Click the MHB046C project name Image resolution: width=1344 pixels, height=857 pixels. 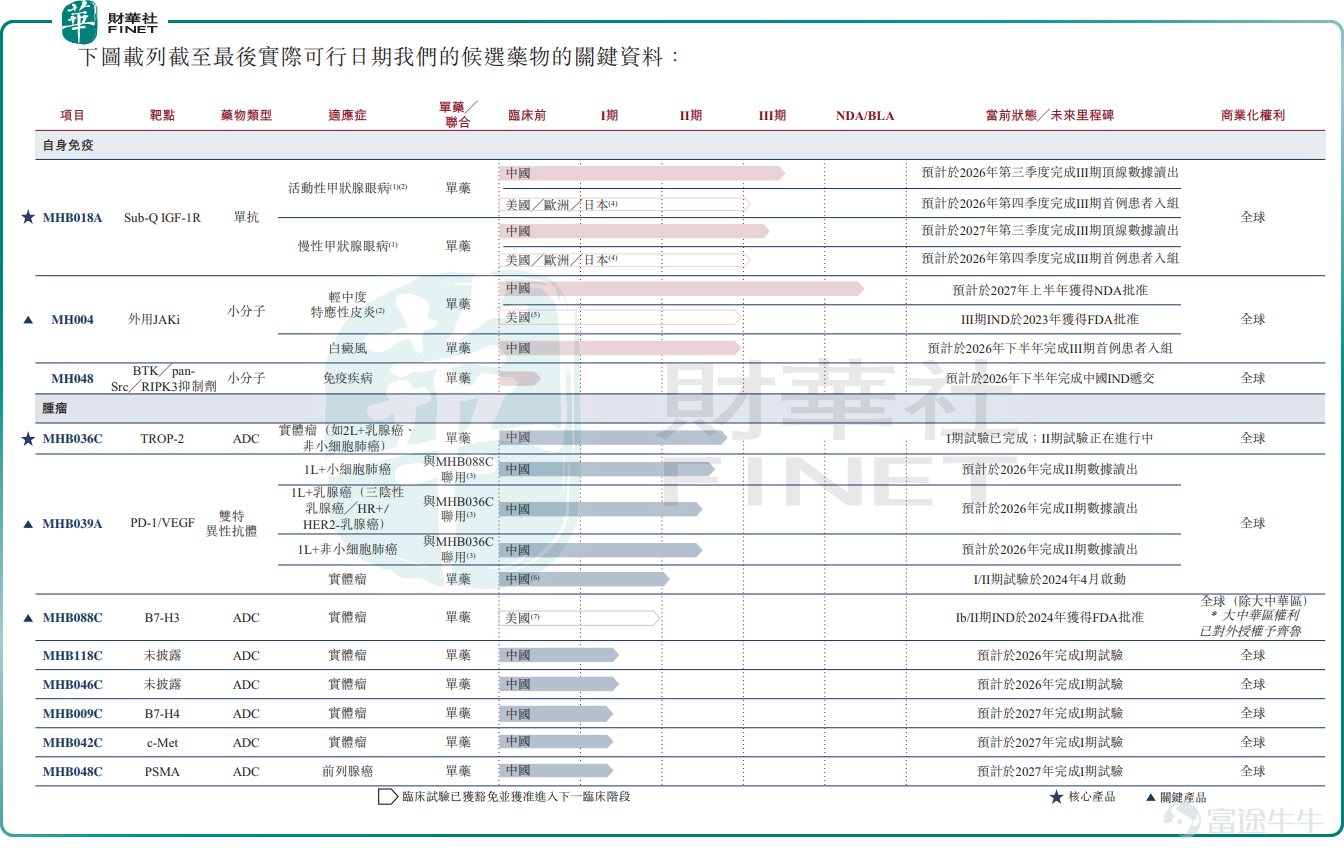click(73, 685)
